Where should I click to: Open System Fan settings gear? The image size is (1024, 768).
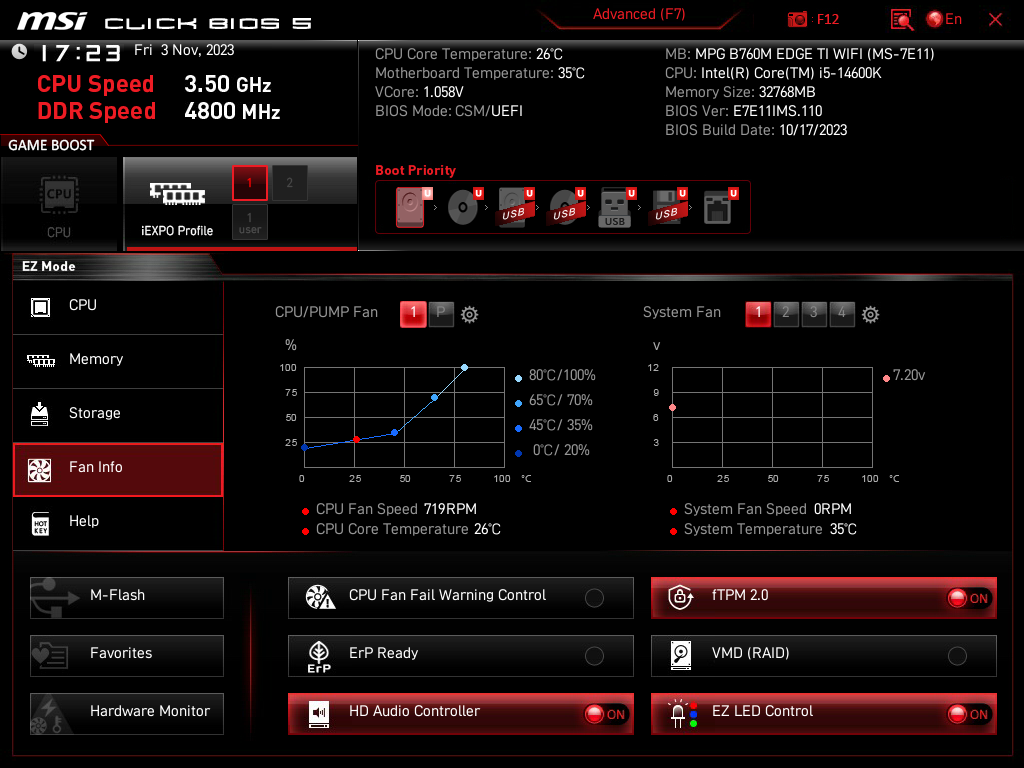[x=871, y=315]
